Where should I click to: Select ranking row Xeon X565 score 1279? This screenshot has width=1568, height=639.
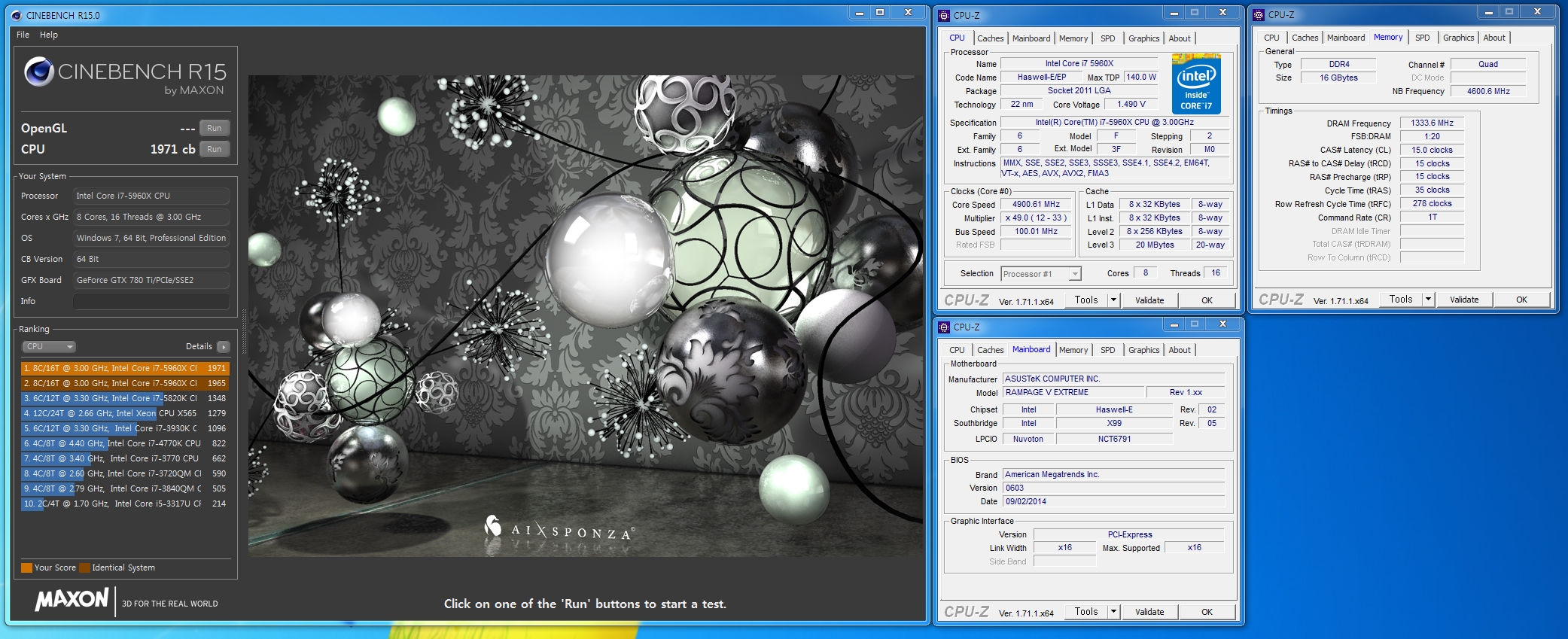(x=125, y=413)
